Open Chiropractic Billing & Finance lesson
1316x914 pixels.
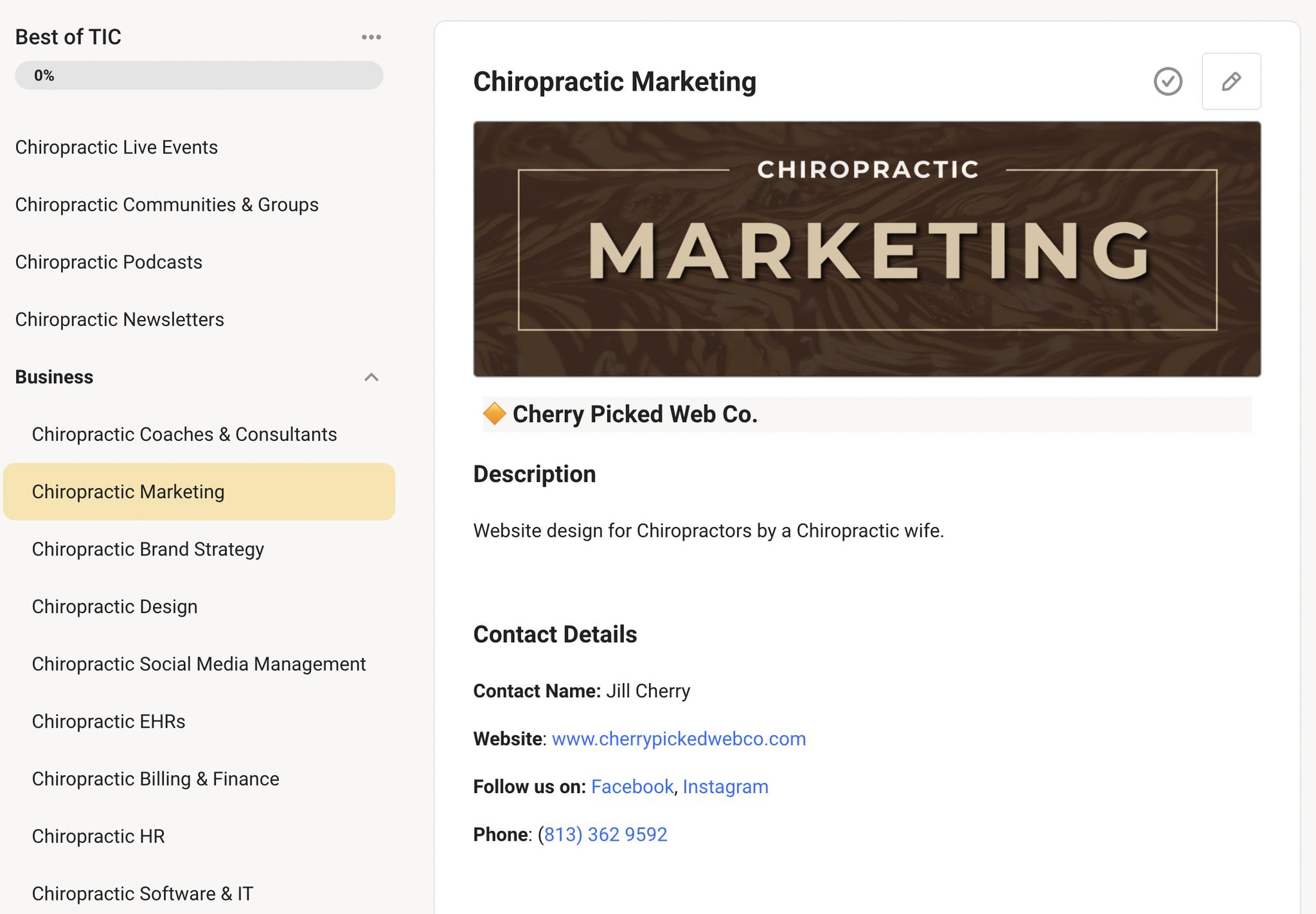tap(156, 779)
